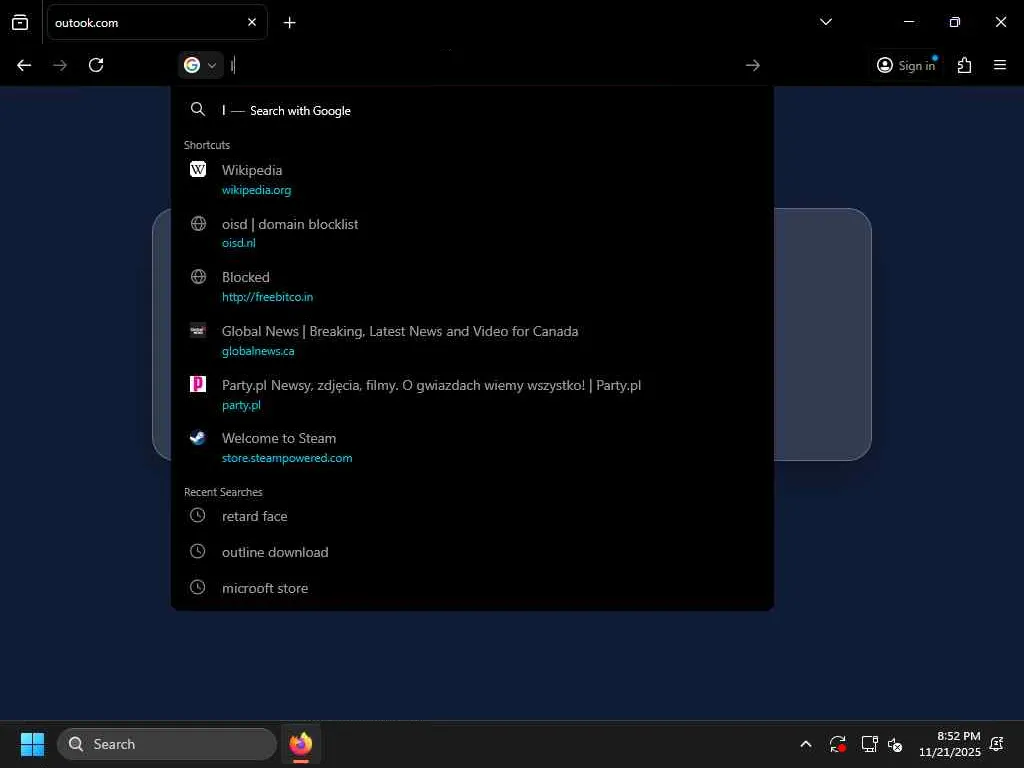Open a new tab with plus button
The height and width of the screenshot is (768, 1024).
click(289, 23)
